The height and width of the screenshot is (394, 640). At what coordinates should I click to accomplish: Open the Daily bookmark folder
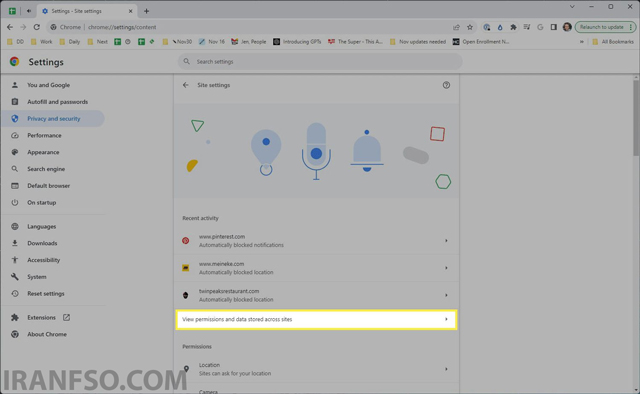[70, 42]
